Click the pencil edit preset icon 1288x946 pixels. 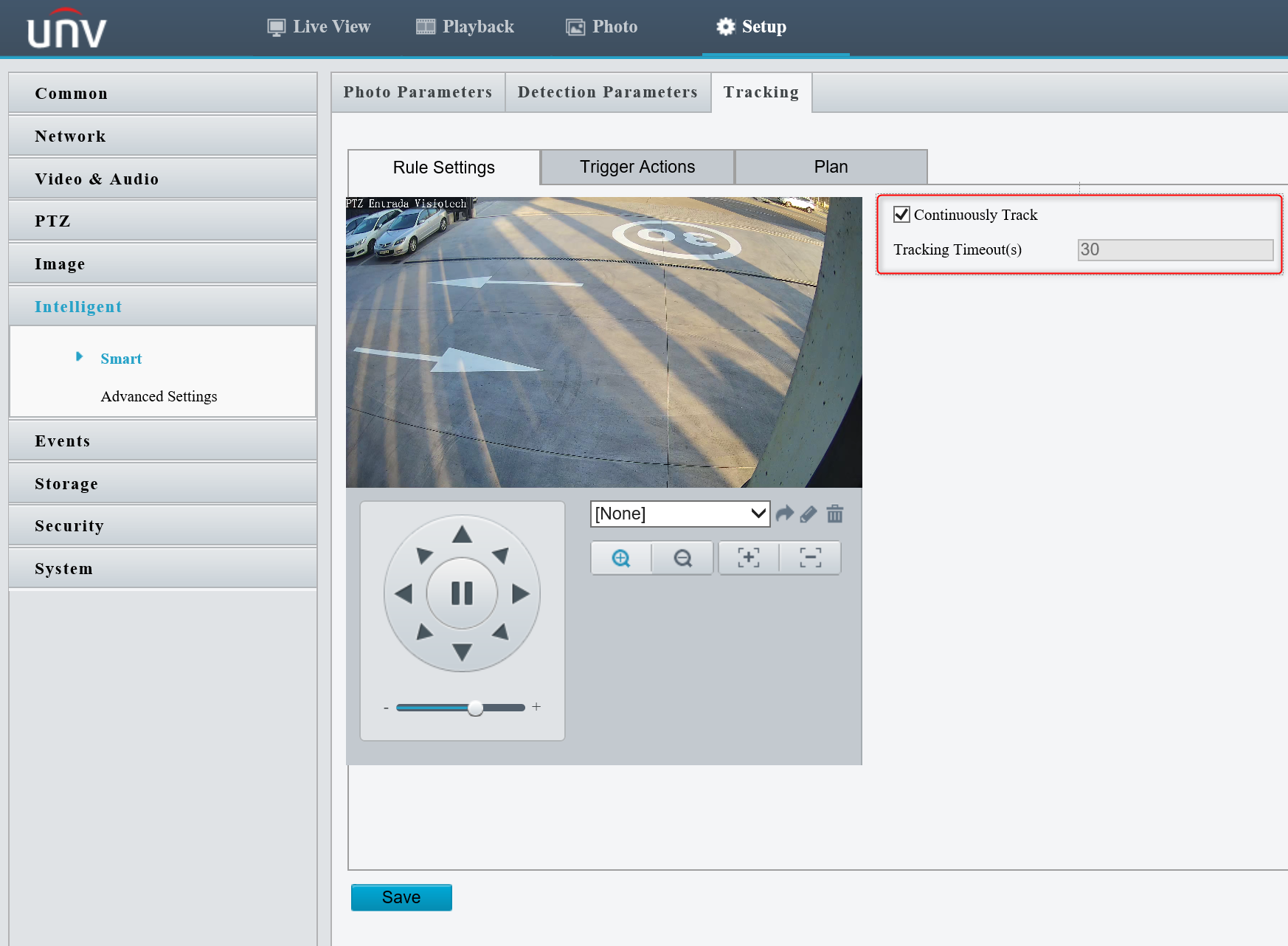coord(809,514)
